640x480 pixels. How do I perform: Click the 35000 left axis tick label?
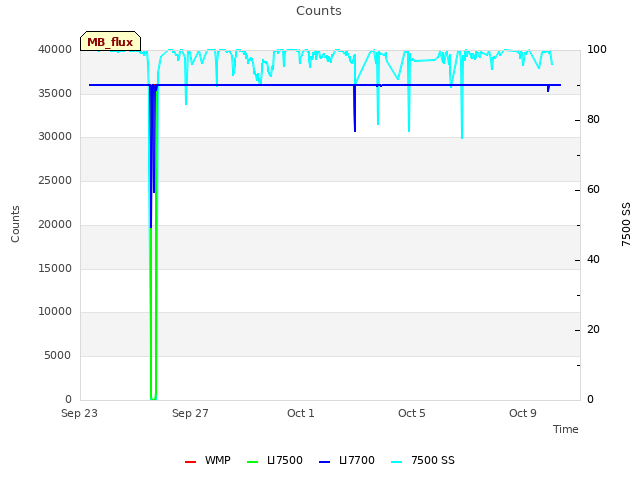pos(55,93)
